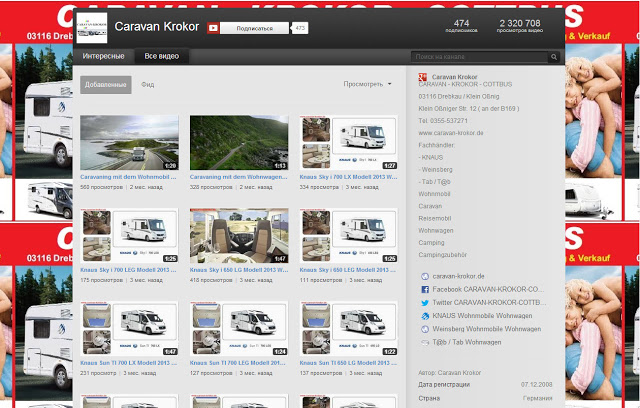Click title Knaus Sky i 700 LEG Modell 2013
Screen dimensions: 640x408
(x=128, y=270)
